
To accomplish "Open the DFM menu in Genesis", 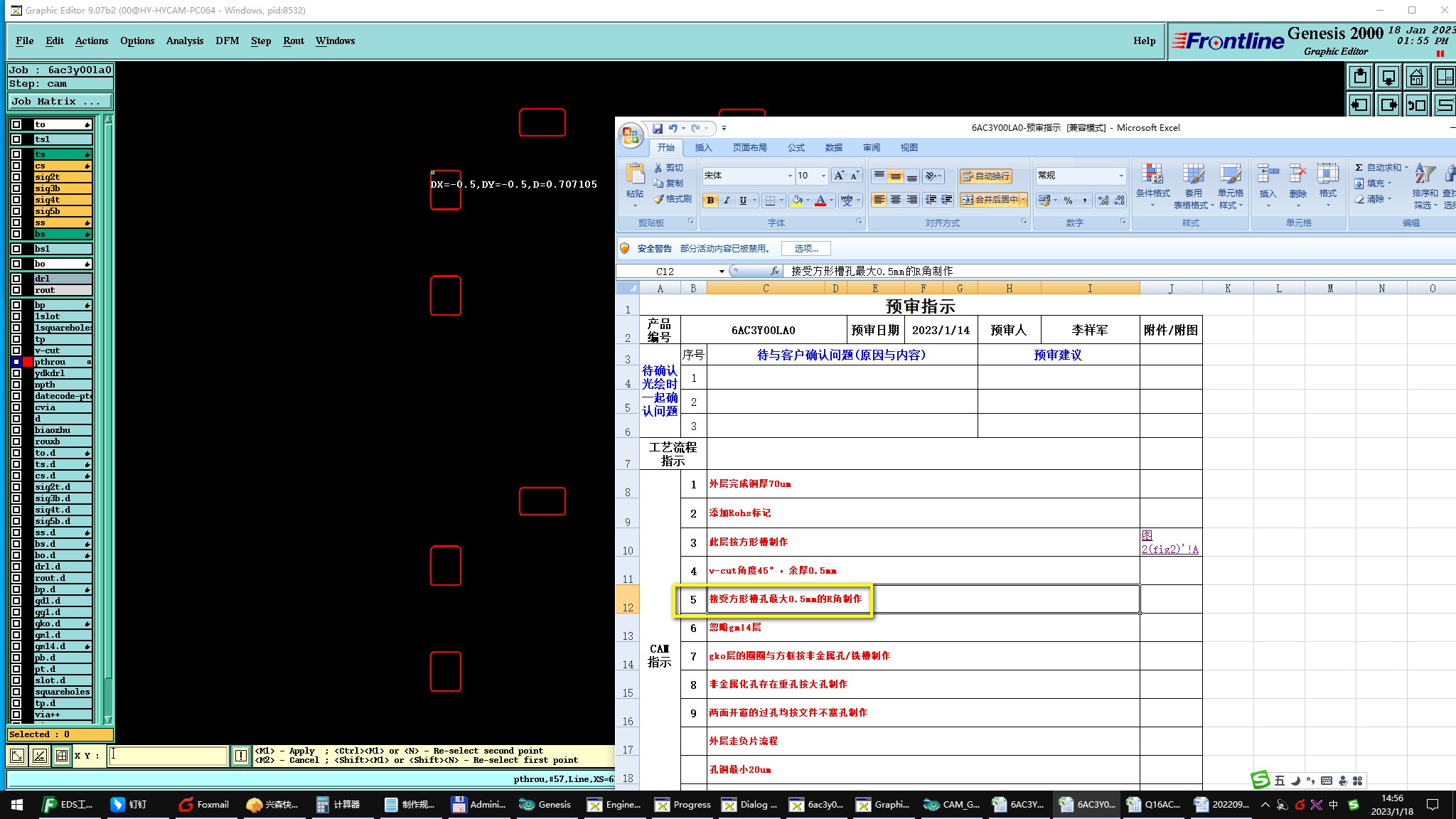I will 227,41.
